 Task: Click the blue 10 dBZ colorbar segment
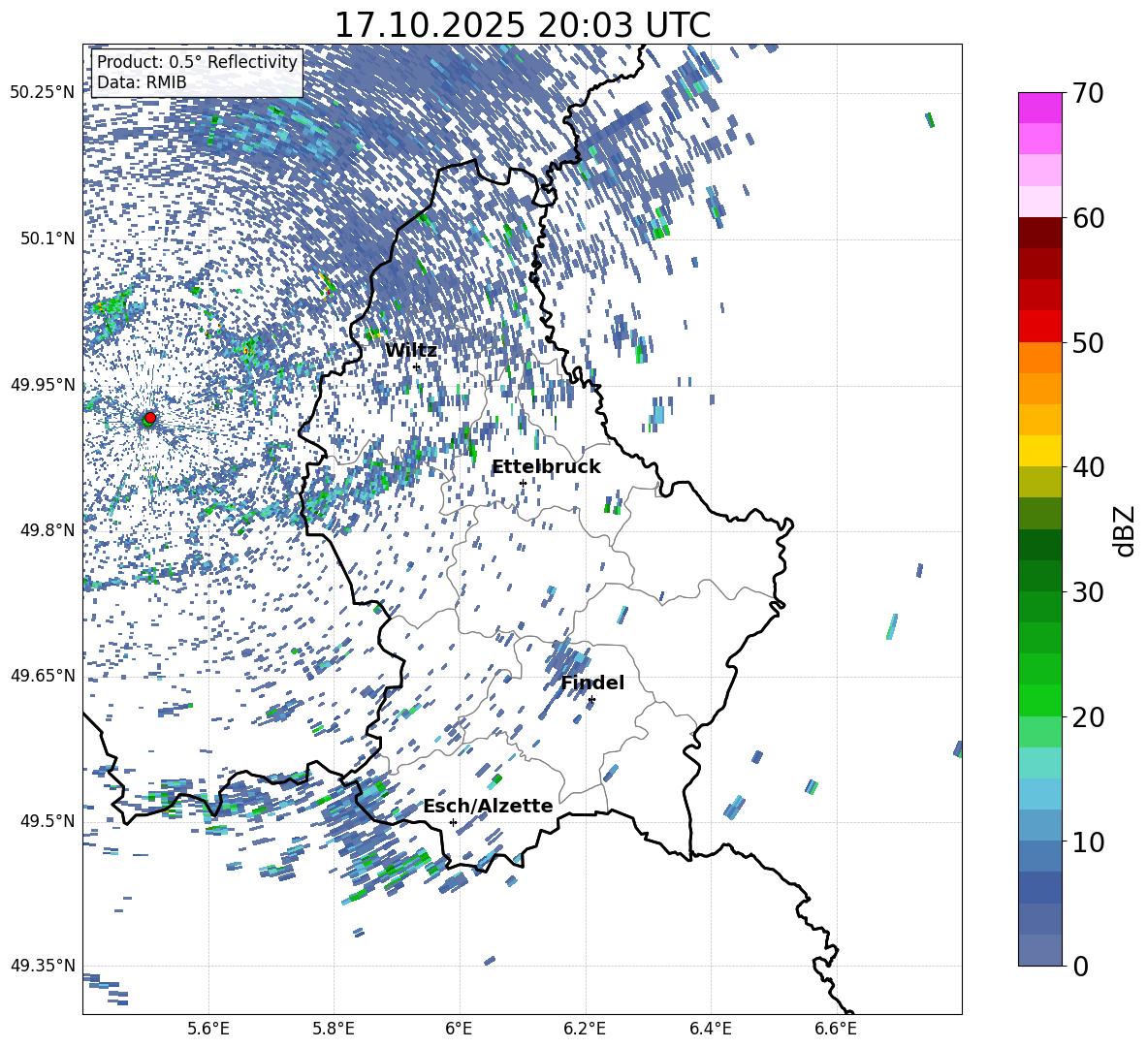[1039, 826]
